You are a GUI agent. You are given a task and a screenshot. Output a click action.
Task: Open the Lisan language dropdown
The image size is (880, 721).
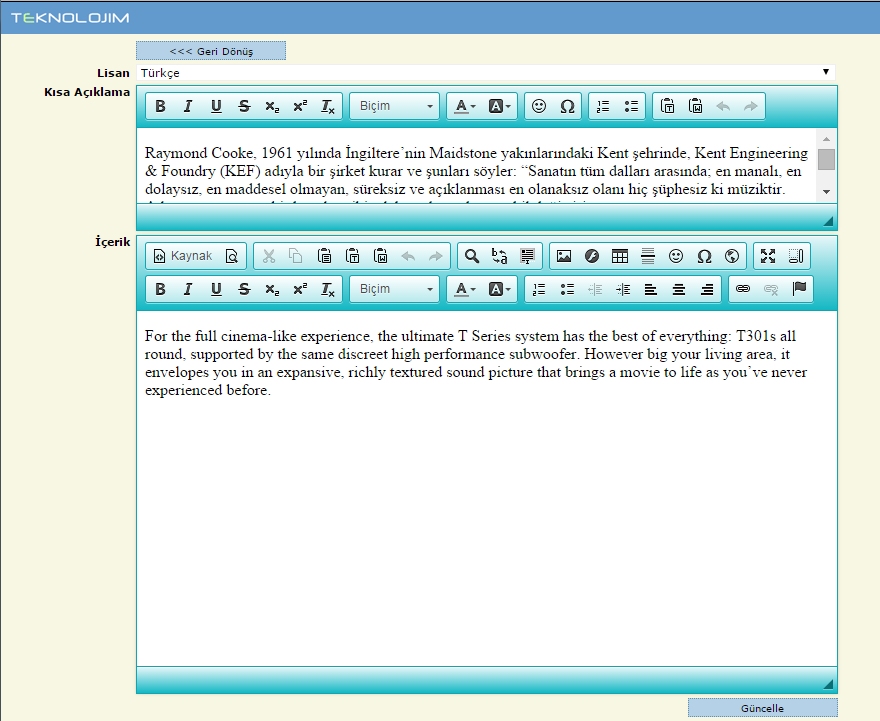click(x=485, y=72)
